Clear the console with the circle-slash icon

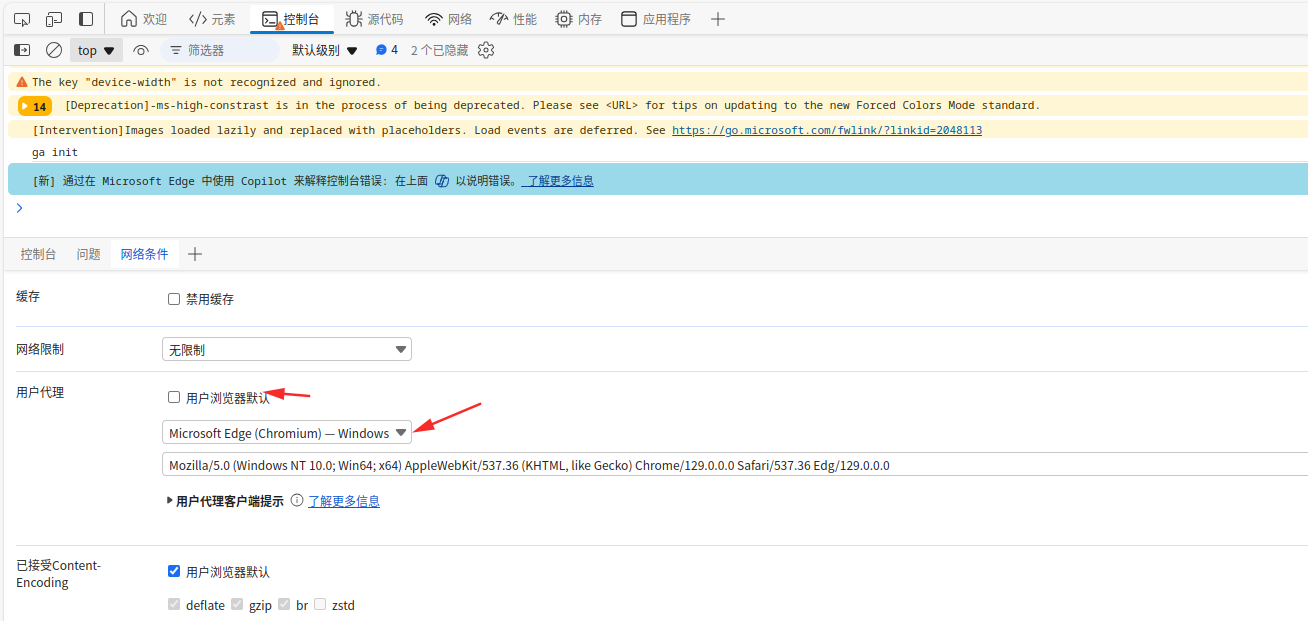tap(54, 50)
